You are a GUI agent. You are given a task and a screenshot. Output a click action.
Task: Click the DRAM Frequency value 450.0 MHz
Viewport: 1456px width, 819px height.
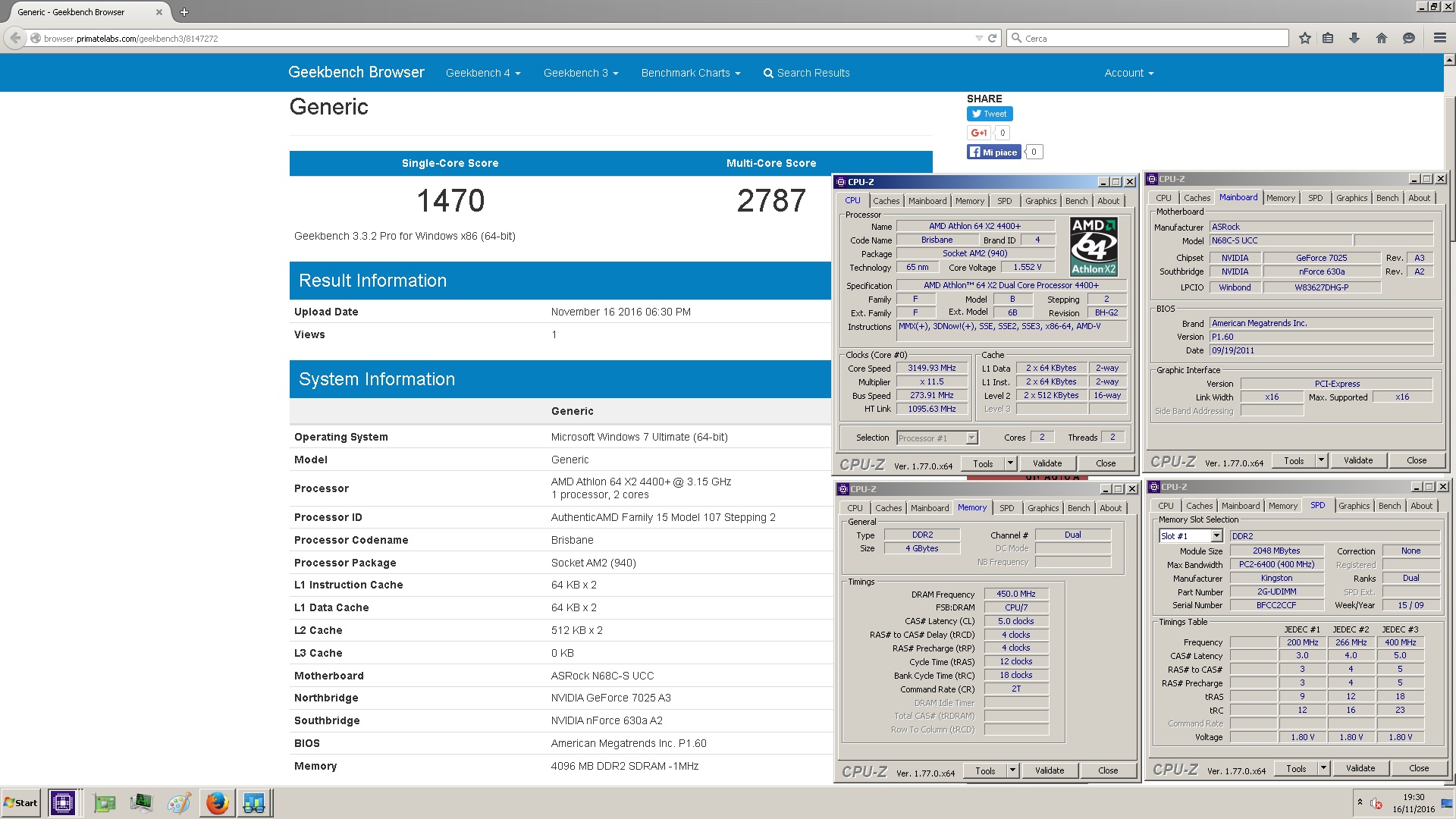1015,594
